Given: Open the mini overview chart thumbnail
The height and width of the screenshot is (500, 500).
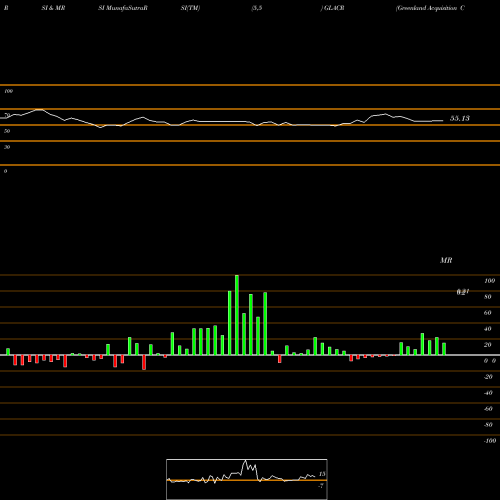Looking at the screenshot, I should click(247, 479).
